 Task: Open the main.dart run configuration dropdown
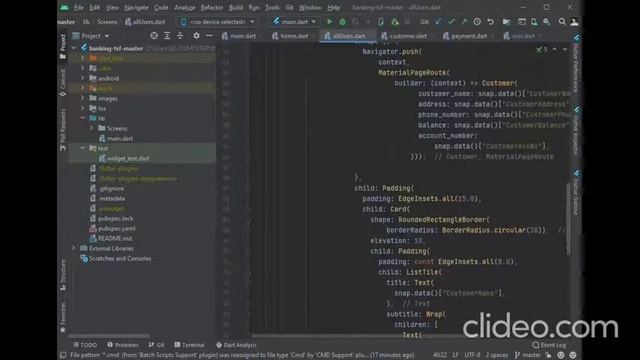[x=295, y=22]
